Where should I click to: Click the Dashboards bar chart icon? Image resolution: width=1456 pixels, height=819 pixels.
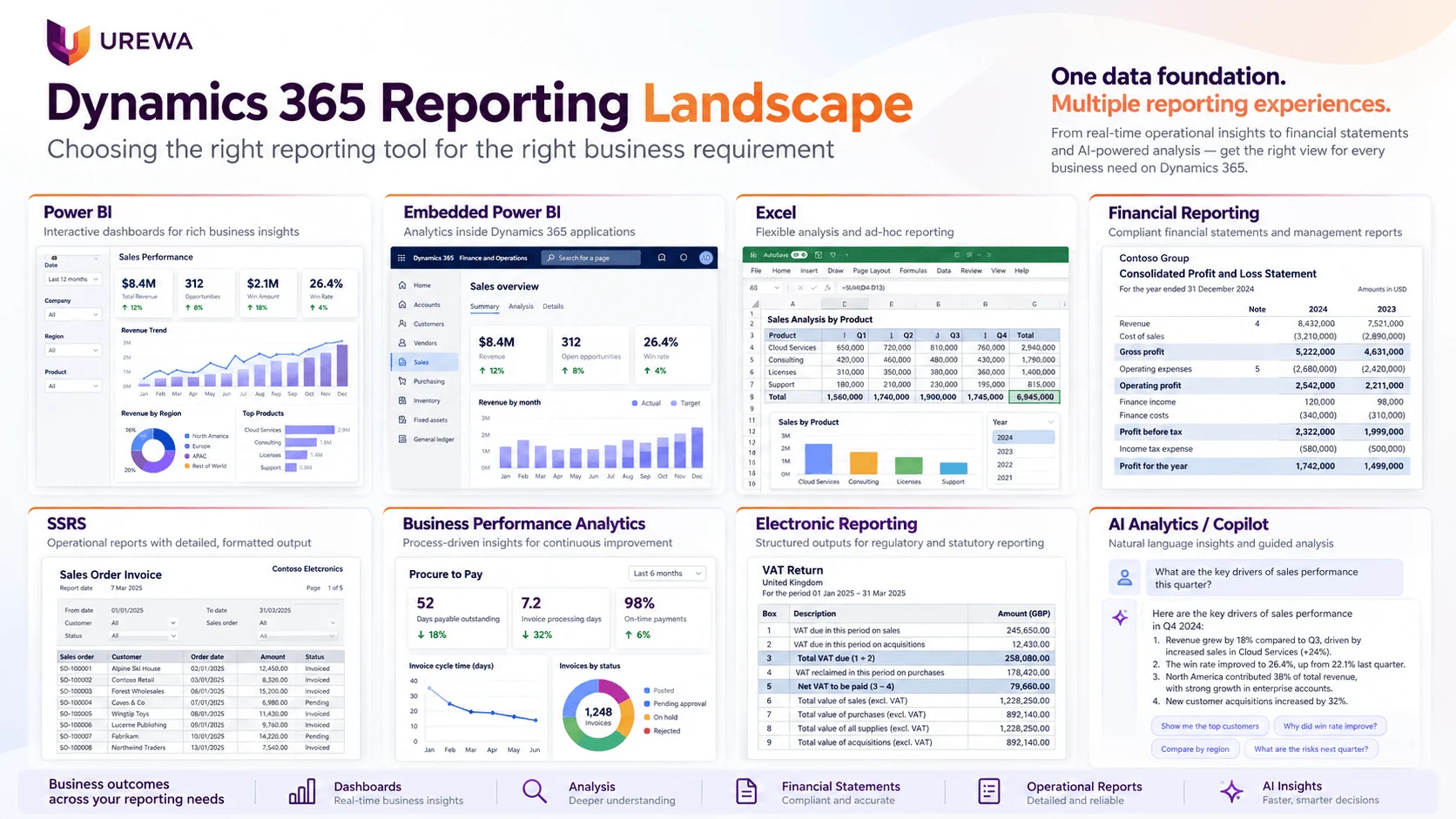302,791
